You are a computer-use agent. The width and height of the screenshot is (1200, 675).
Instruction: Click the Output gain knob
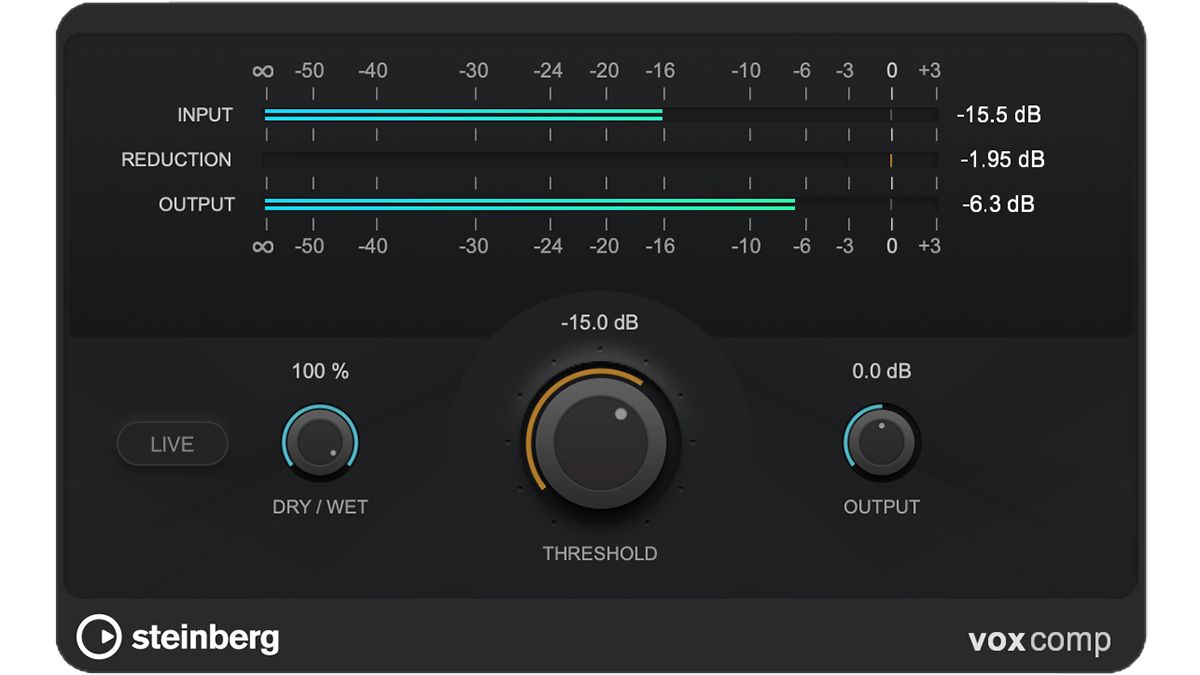[x=881, y=443]
